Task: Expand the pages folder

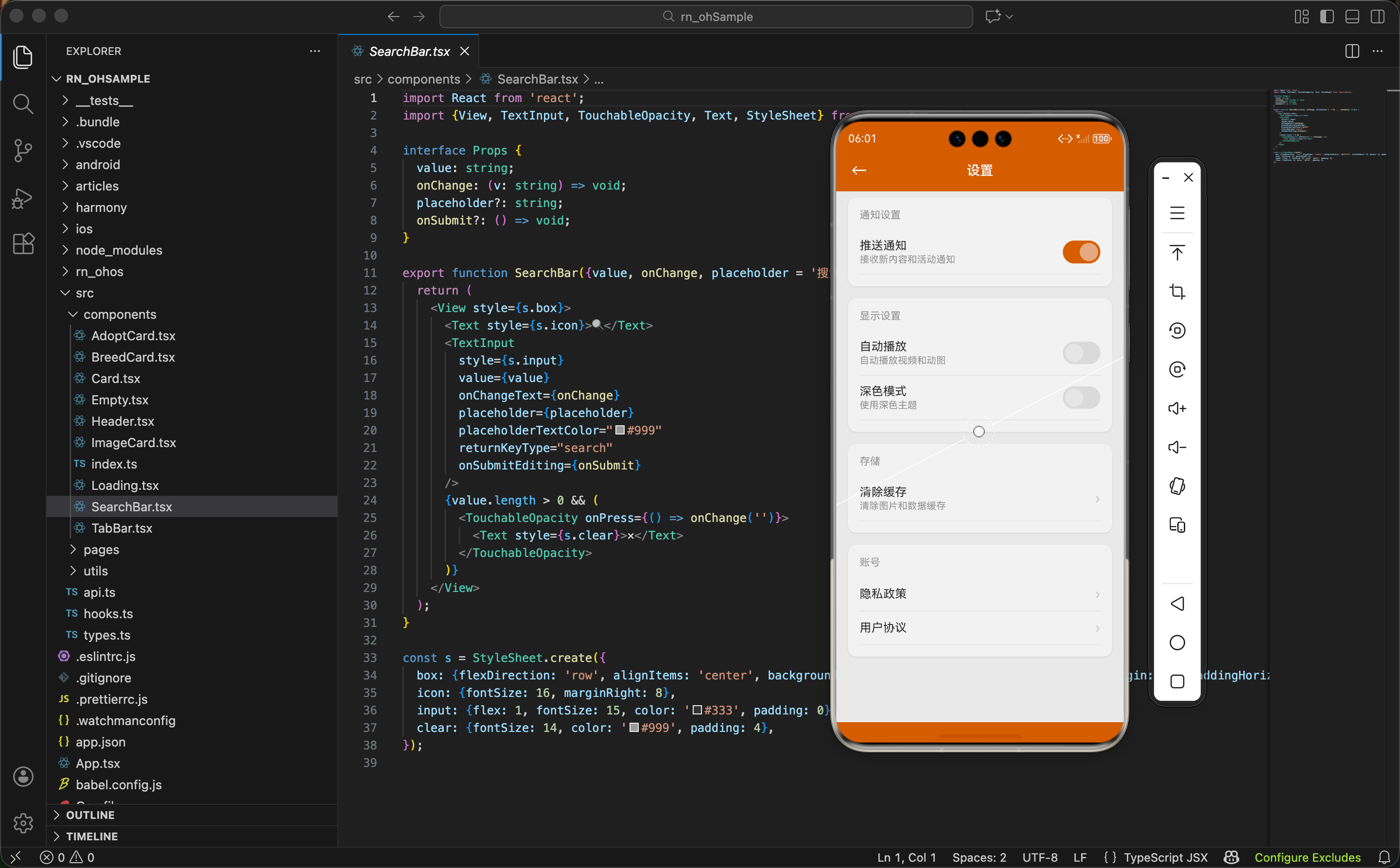Action: click(101, 549)
